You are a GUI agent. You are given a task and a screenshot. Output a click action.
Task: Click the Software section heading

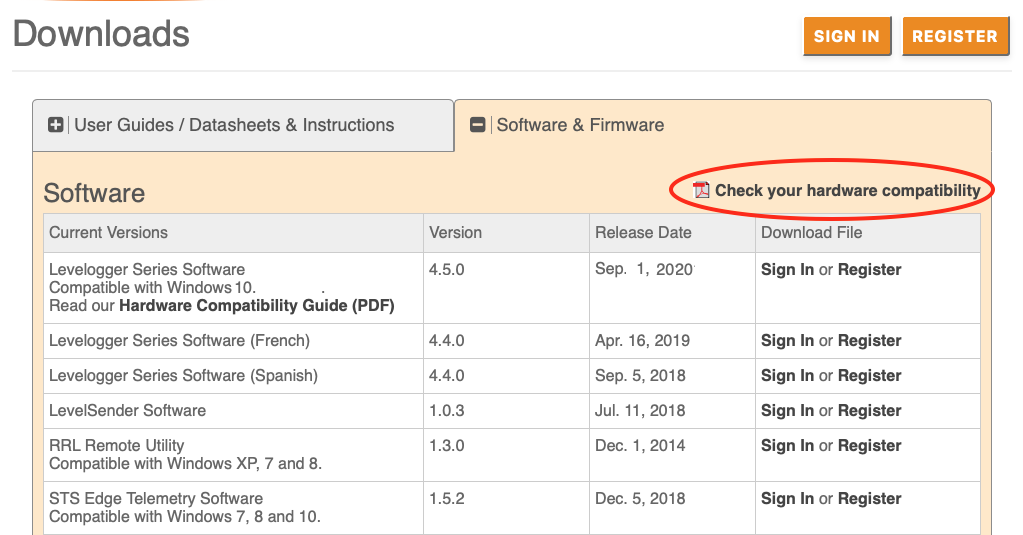point(94,193)
